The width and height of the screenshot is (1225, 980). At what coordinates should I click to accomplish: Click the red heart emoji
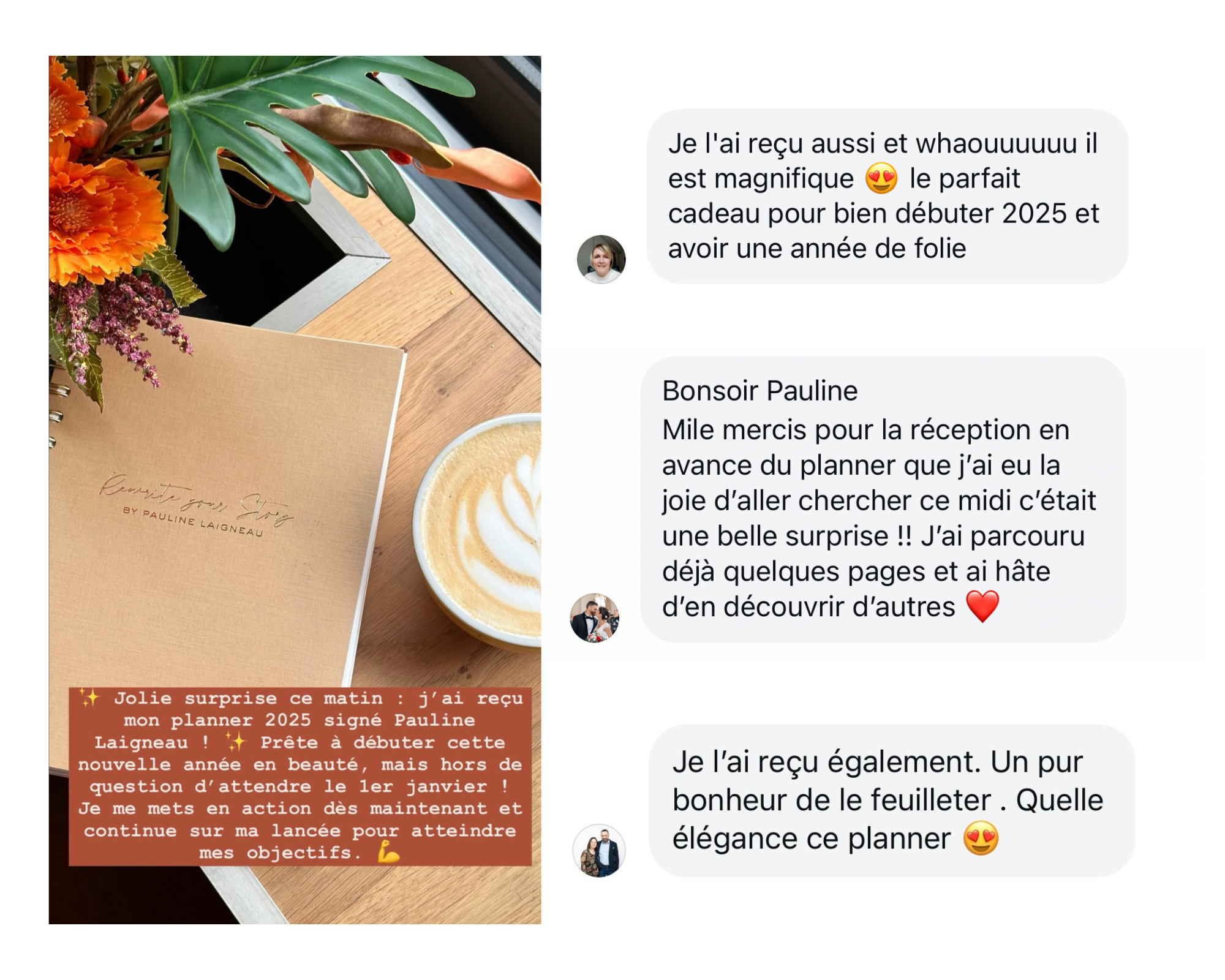[x=982, y=606]
